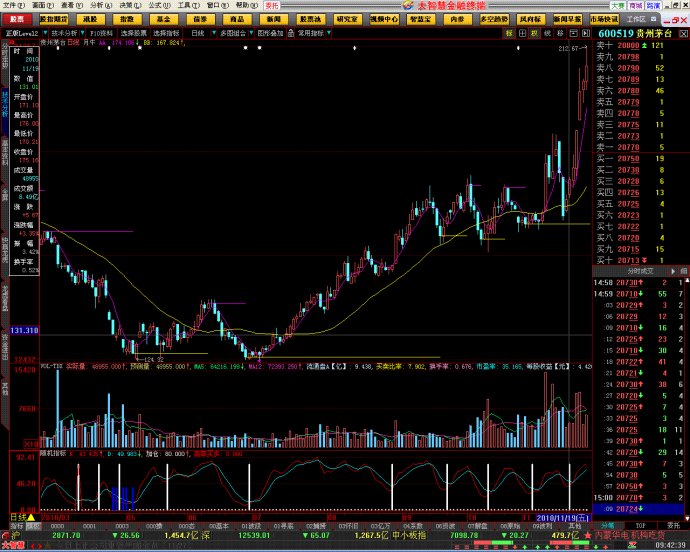Screen dimensions: 690x552
Task: Switch to the 分笔 tab
Action: point(608,526)
